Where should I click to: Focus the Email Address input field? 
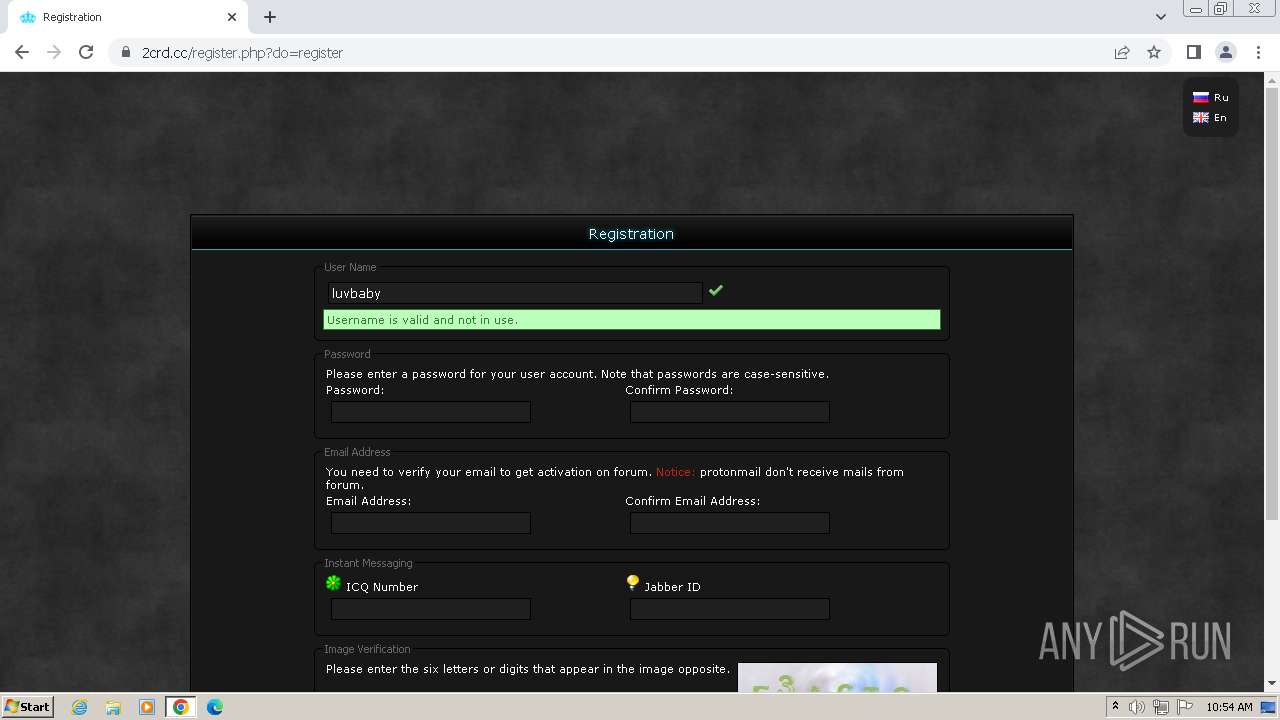(431, 523)
